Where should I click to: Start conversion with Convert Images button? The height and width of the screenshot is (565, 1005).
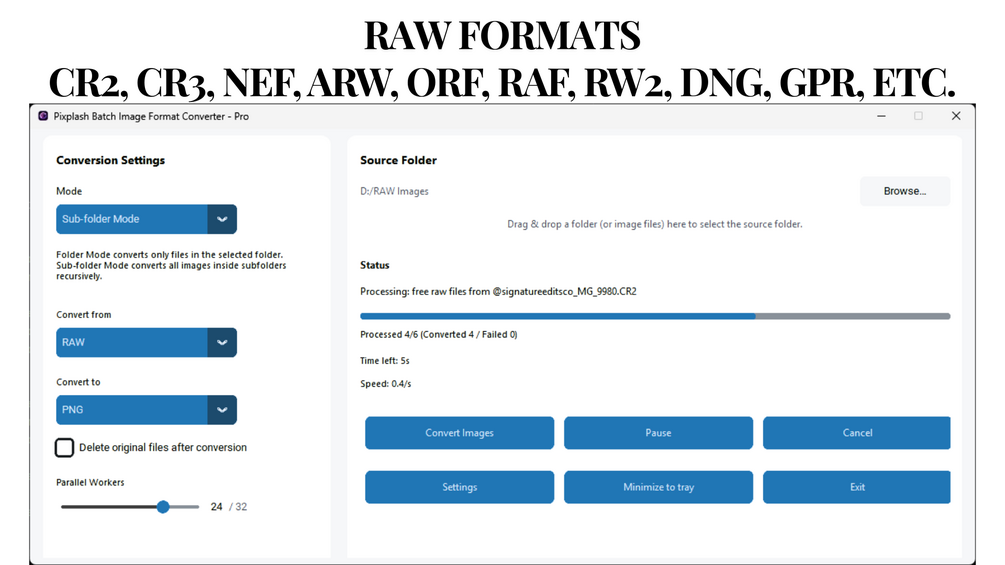[460, 433]
